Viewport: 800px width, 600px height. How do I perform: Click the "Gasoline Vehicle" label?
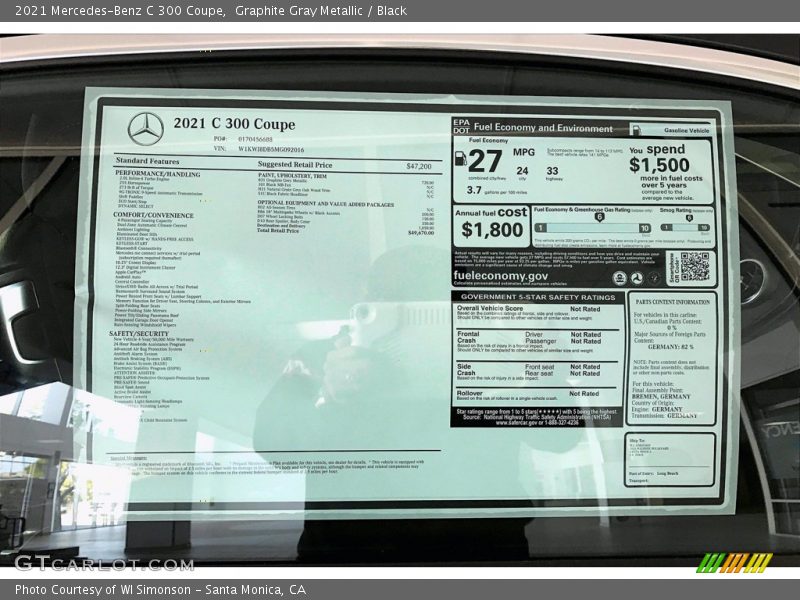pyautogui.click(x=686, y=131)
